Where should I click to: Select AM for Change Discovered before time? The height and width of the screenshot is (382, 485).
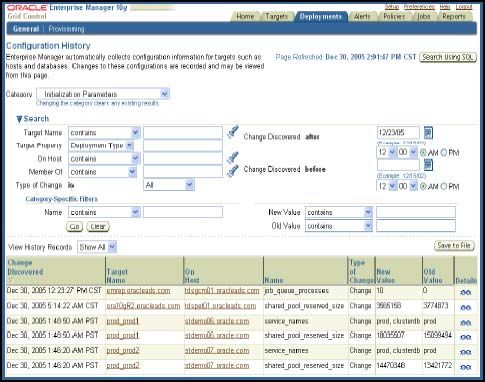coord(423,186)
